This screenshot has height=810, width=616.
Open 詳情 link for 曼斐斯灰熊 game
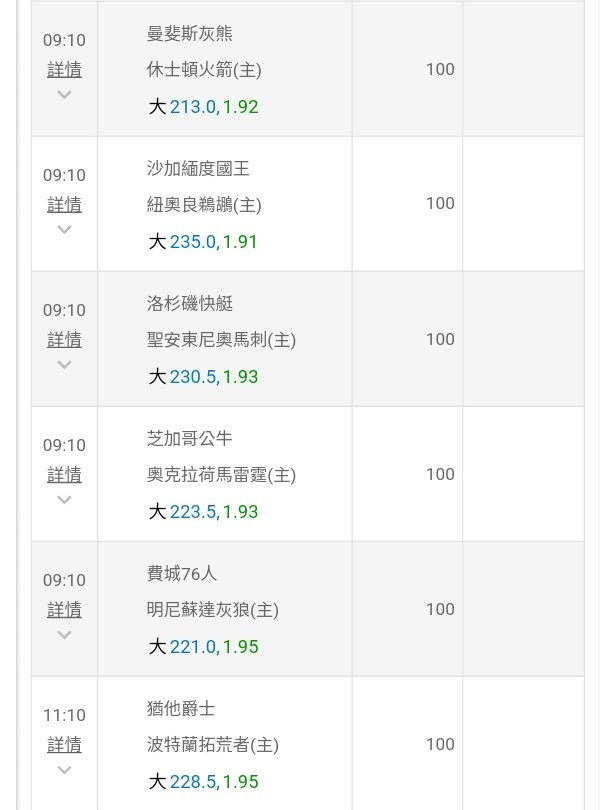(64, 69)
